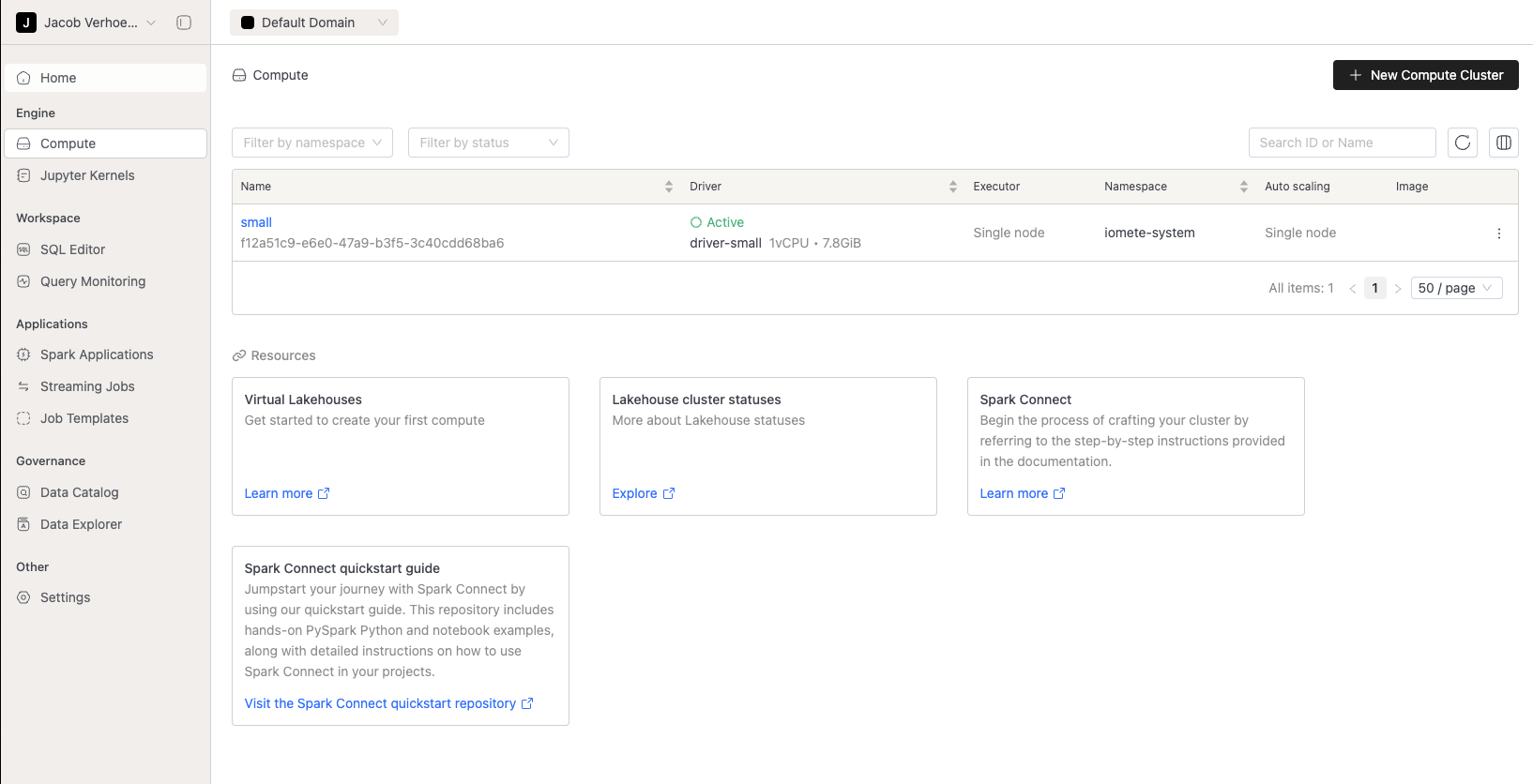The height and width of the screenshot is (784, 1533).
Task: Sort the table by Driver column
Action: point(952,187)
